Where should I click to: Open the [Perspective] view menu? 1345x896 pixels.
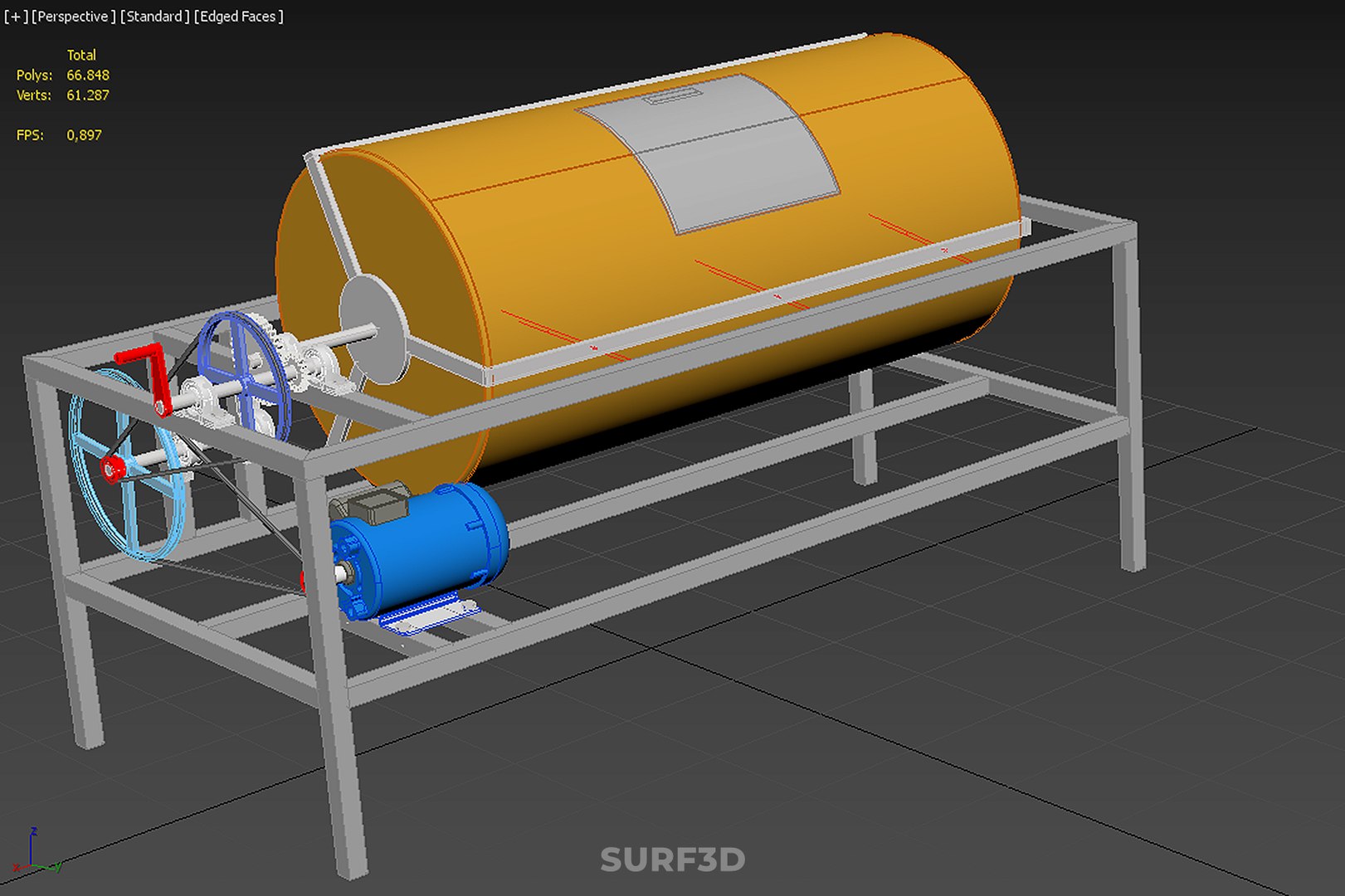[74, 17]
